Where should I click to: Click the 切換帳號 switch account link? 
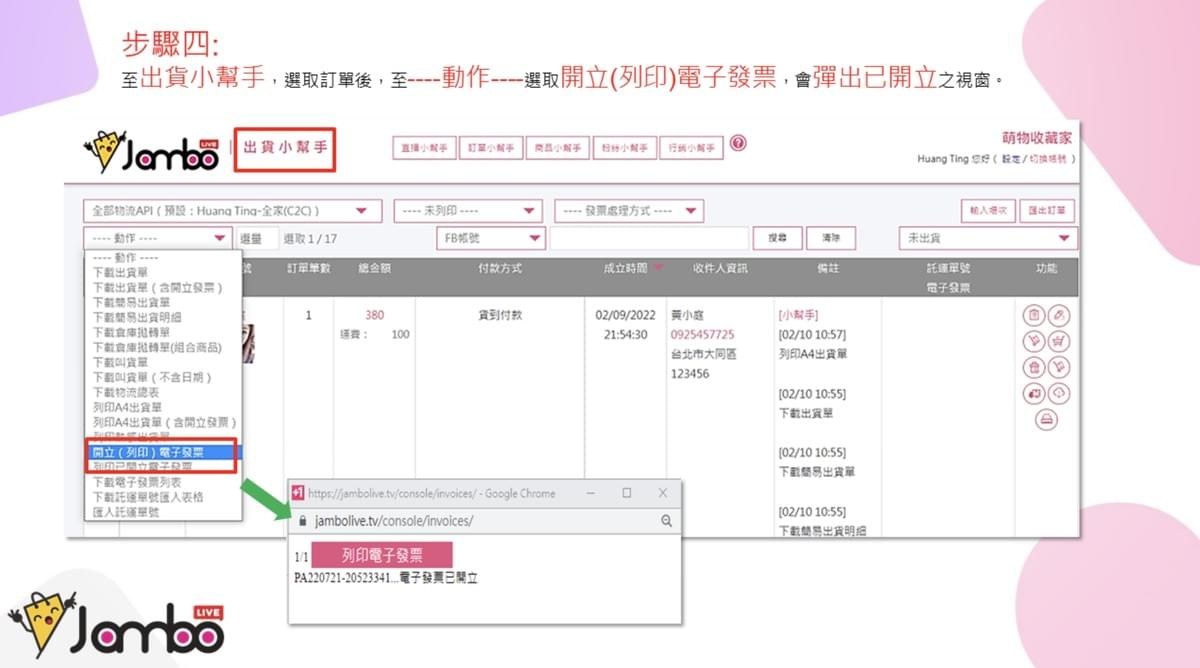tap(1049, 159)
